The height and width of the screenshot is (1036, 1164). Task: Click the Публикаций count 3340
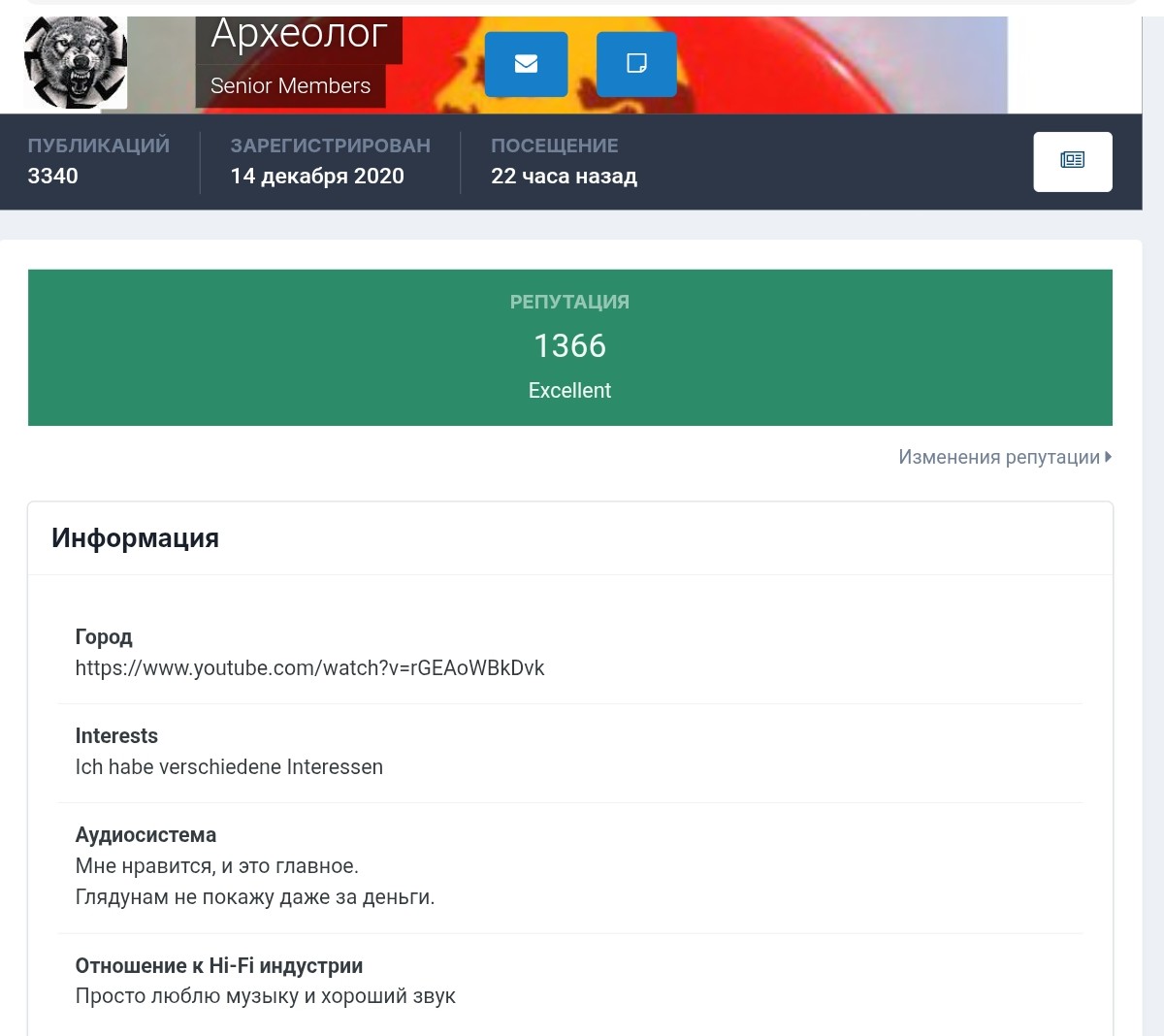click(x=53, y=177)
